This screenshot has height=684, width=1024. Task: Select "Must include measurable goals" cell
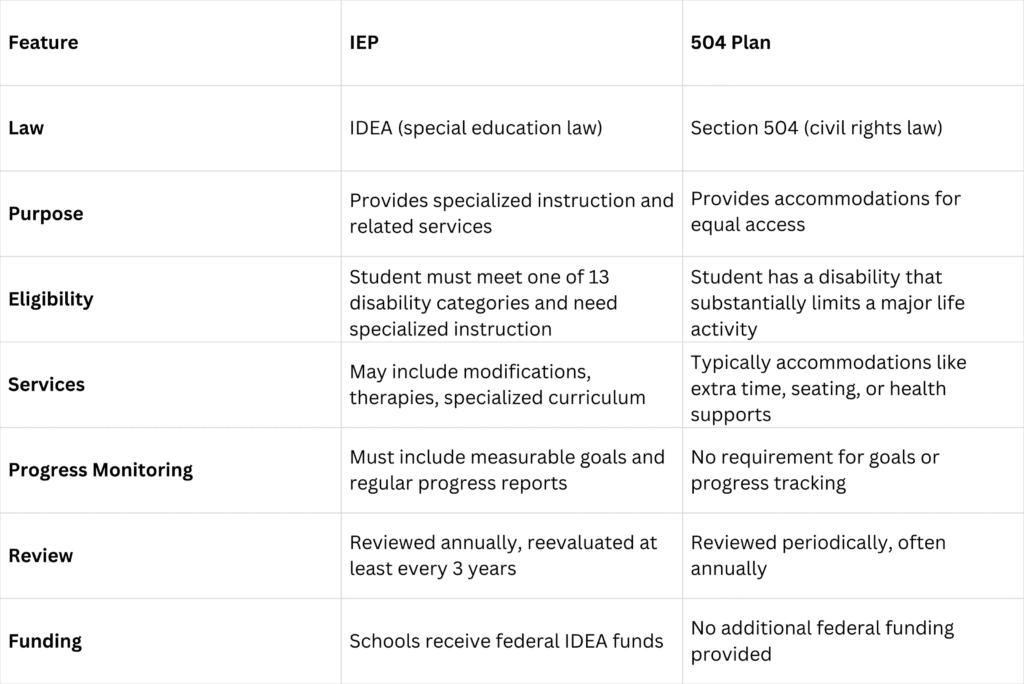[506, 470]
